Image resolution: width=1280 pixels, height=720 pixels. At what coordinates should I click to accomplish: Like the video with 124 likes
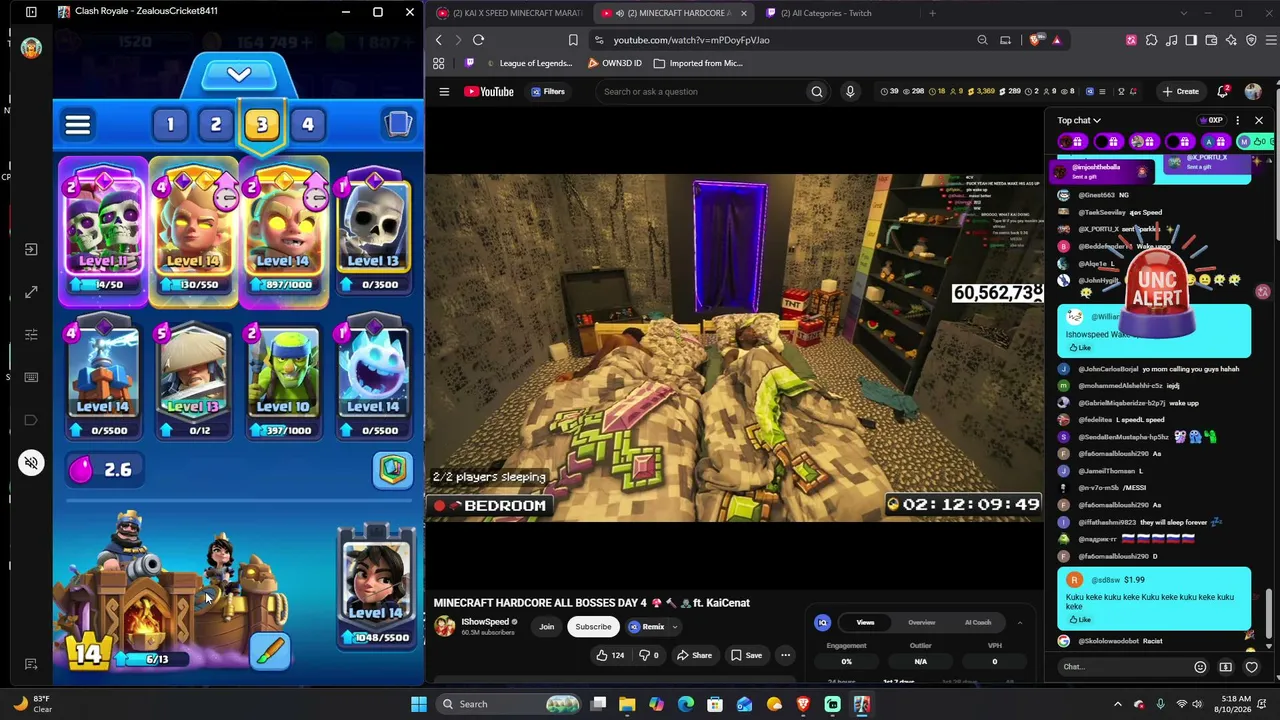coord(610,656)
